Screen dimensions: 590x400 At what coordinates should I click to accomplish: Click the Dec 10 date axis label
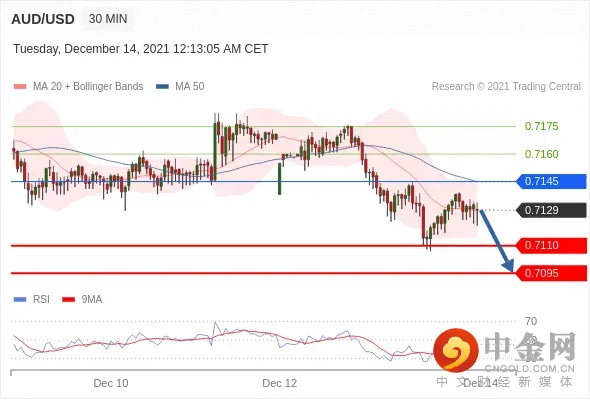pos(111,383)
